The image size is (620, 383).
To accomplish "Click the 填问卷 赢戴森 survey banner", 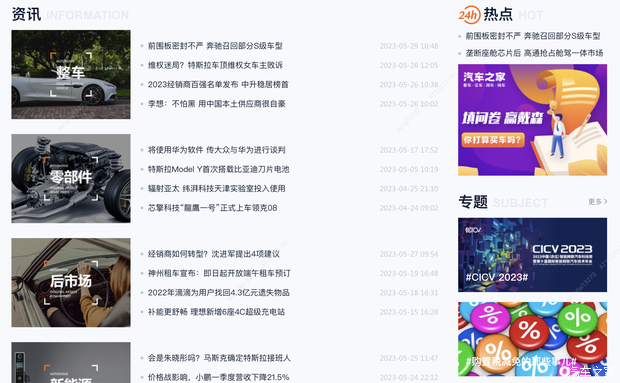I will pos(532,120).
